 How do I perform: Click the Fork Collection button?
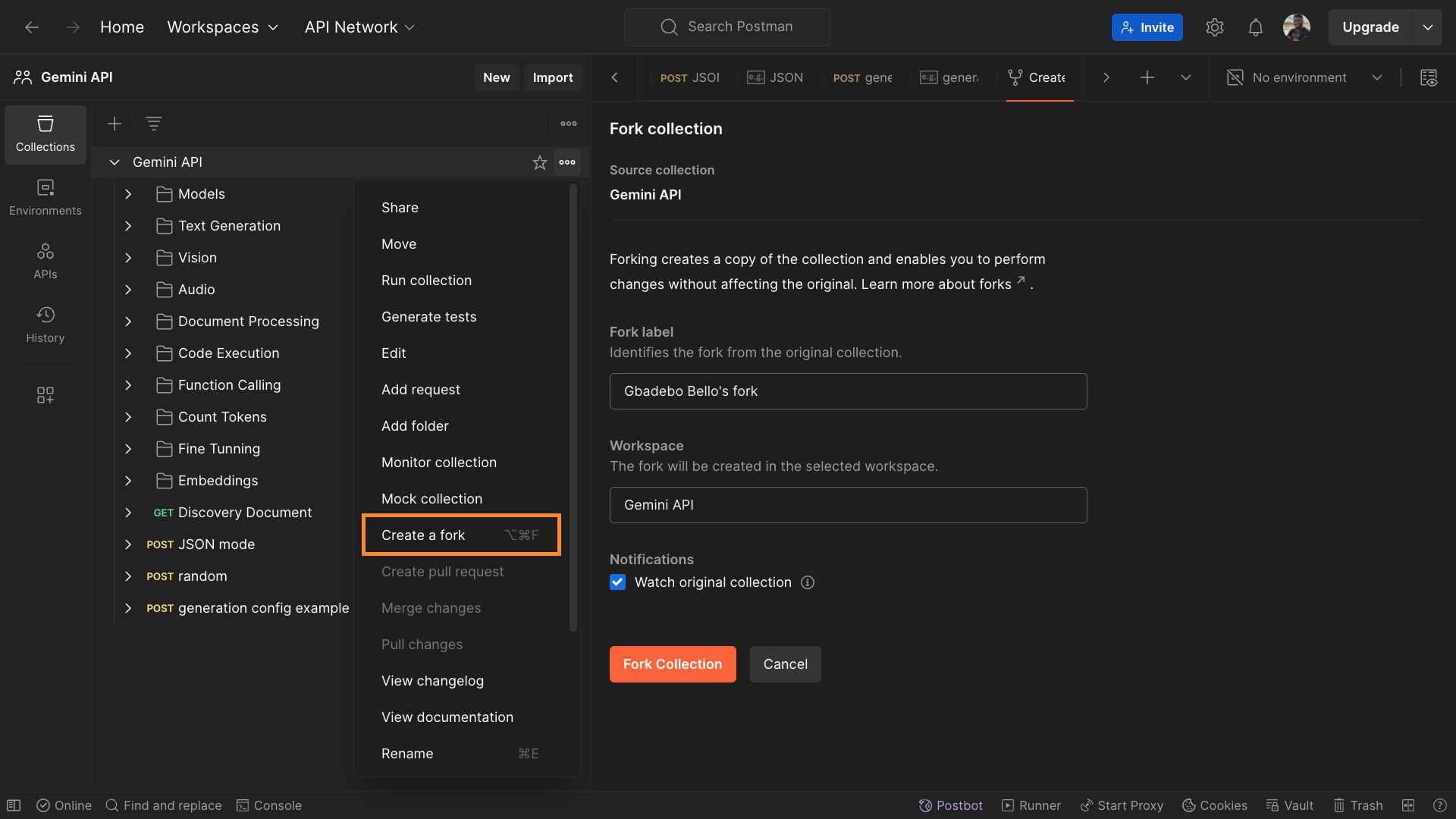672,664
